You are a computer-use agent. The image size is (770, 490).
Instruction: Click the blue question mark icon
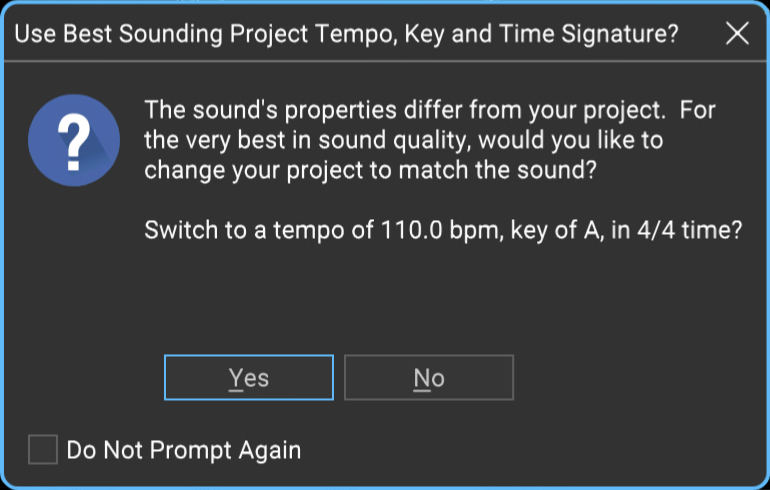74,140
